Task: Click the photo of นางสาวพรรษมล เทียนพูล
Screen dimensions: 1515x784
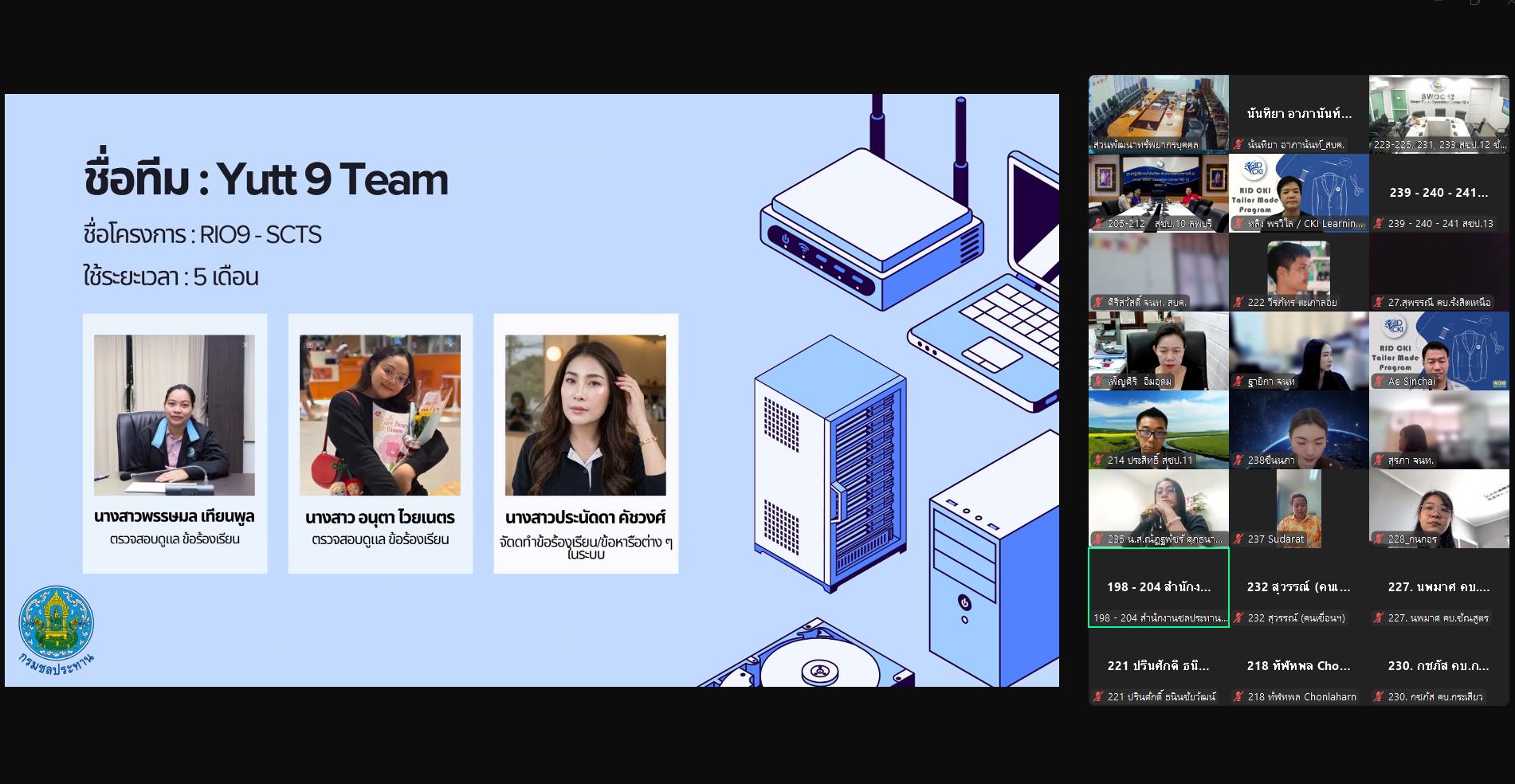Action: [175, 415]
